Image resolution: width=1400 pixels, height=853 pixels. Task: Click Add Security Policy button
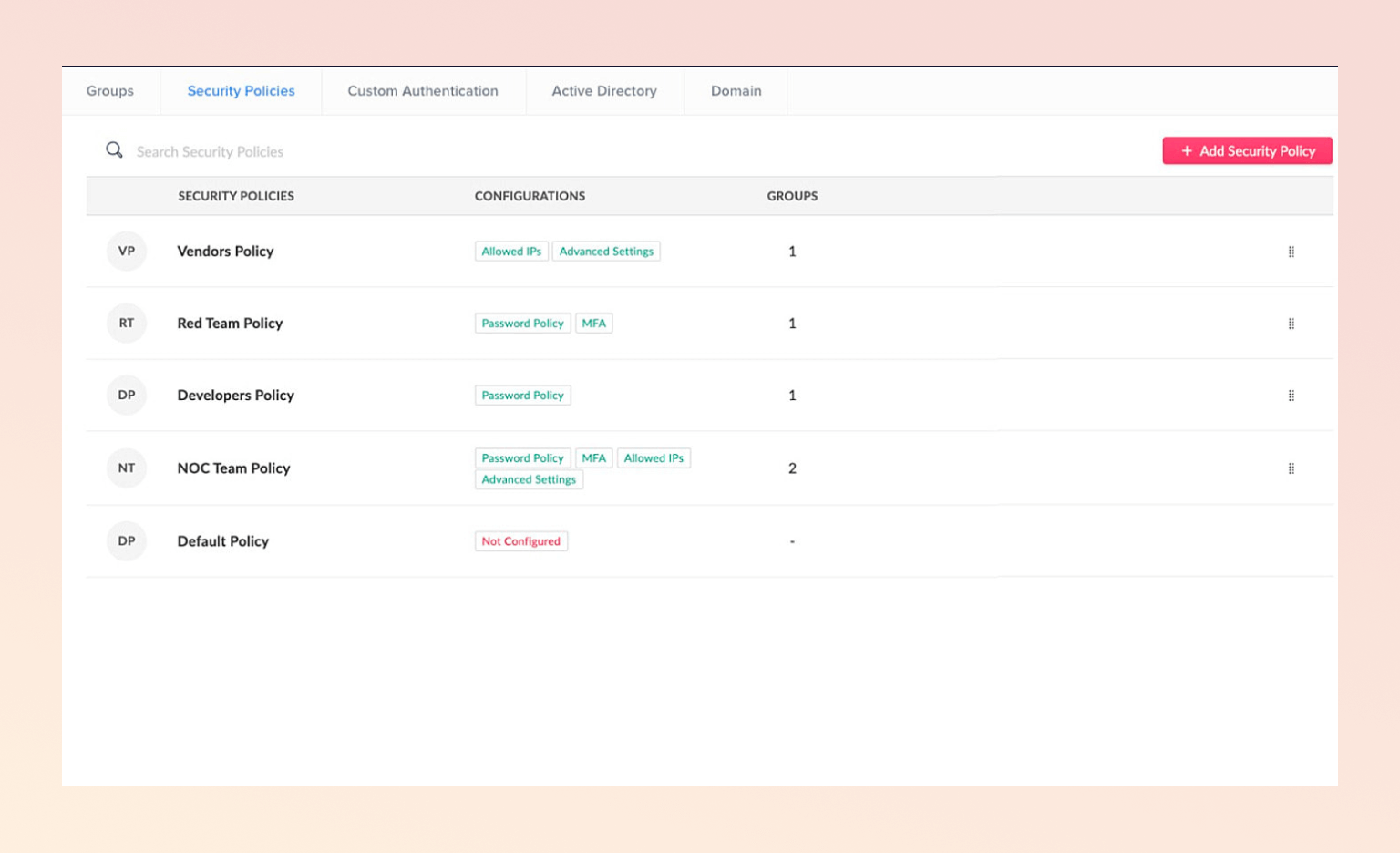click(1247, 151)
